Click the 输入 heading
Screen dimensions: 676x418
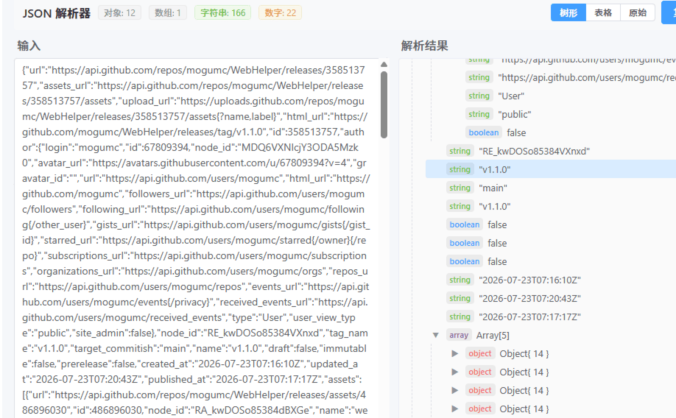click(29, 46)
